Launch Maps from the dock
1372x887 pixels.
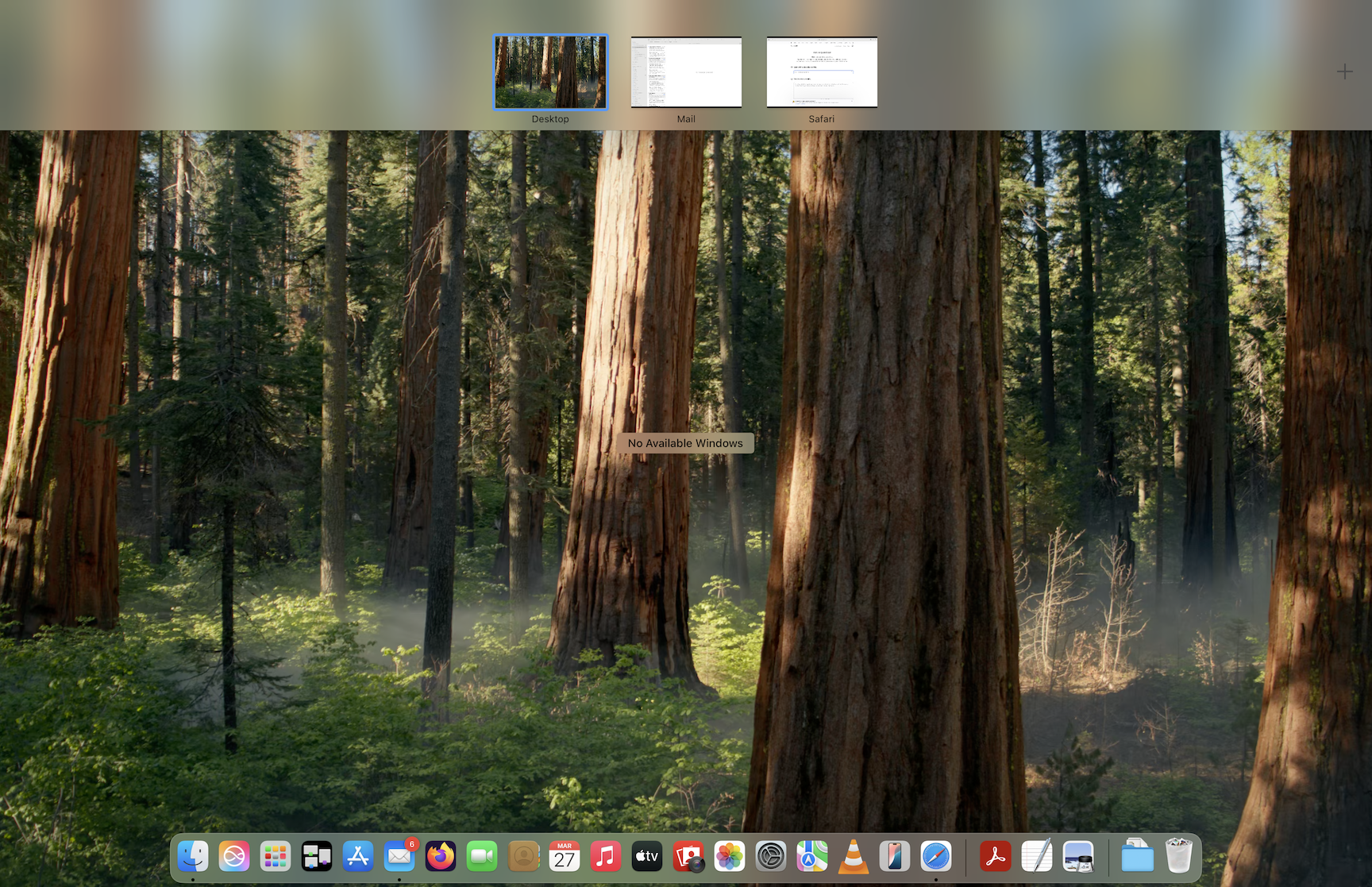coord(812,857)
